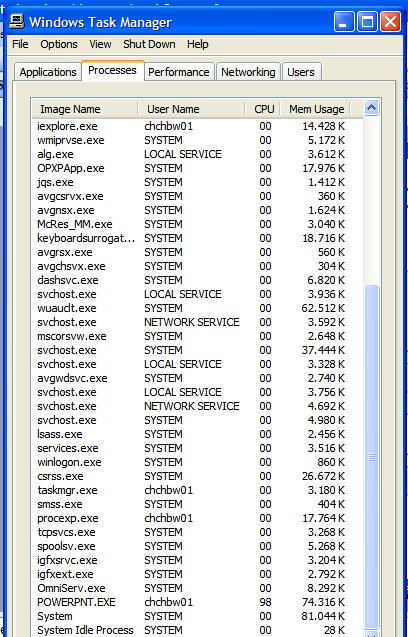Open the Help menu
Image resolution: width=408 pixels, height=637 pixels.
point(197,44)
